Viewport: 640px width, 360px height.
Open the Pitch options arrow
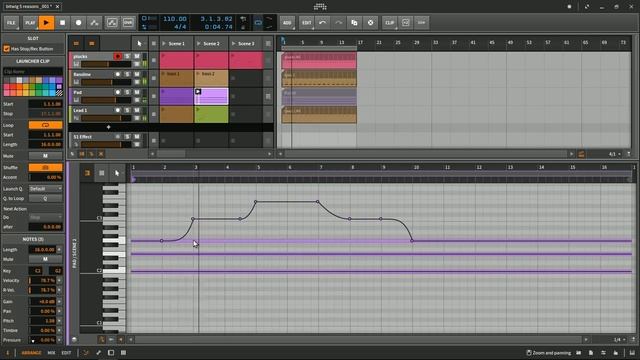point(59,321)
